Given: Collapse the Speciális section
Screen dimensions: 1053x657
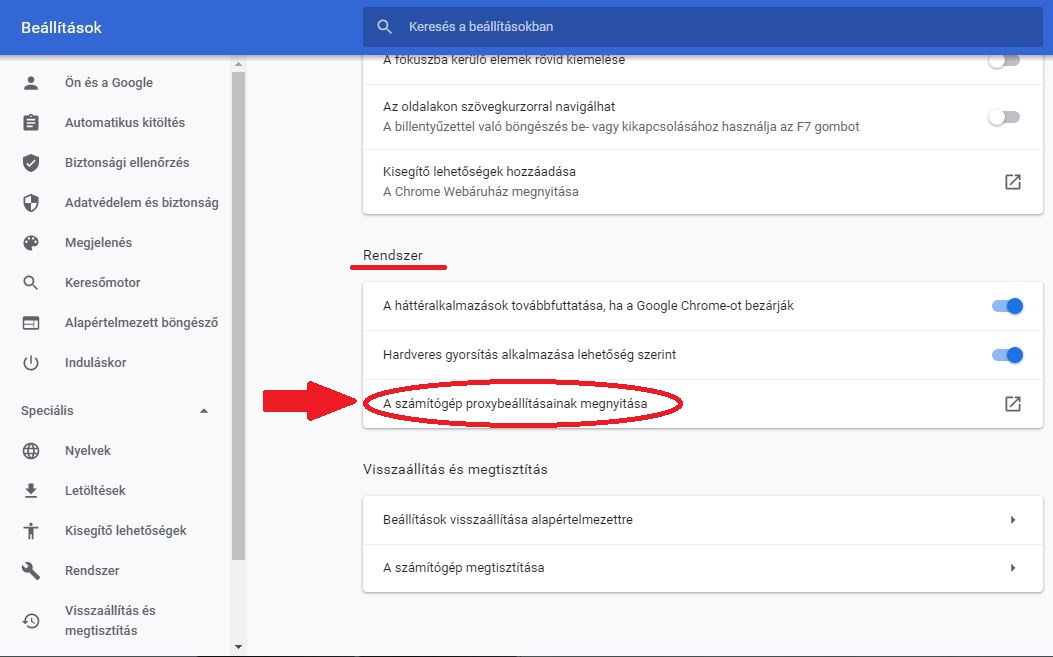Looking at the screenshot, I should click(x=203, y=410).
